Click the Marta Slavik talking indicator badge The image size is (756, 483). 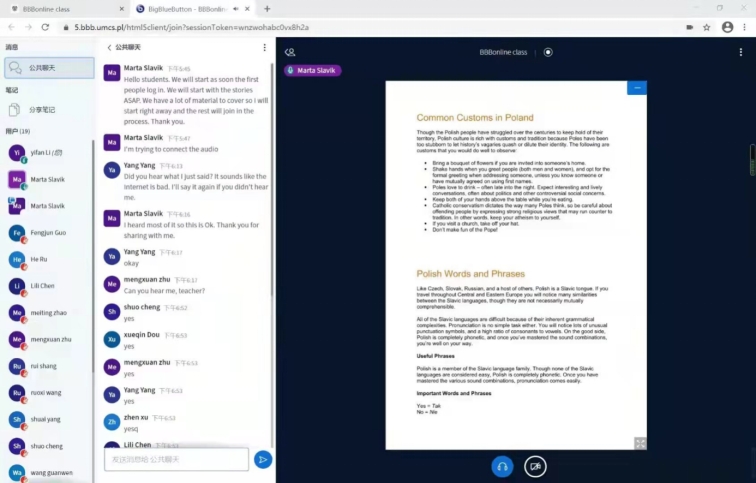(313, 70)
